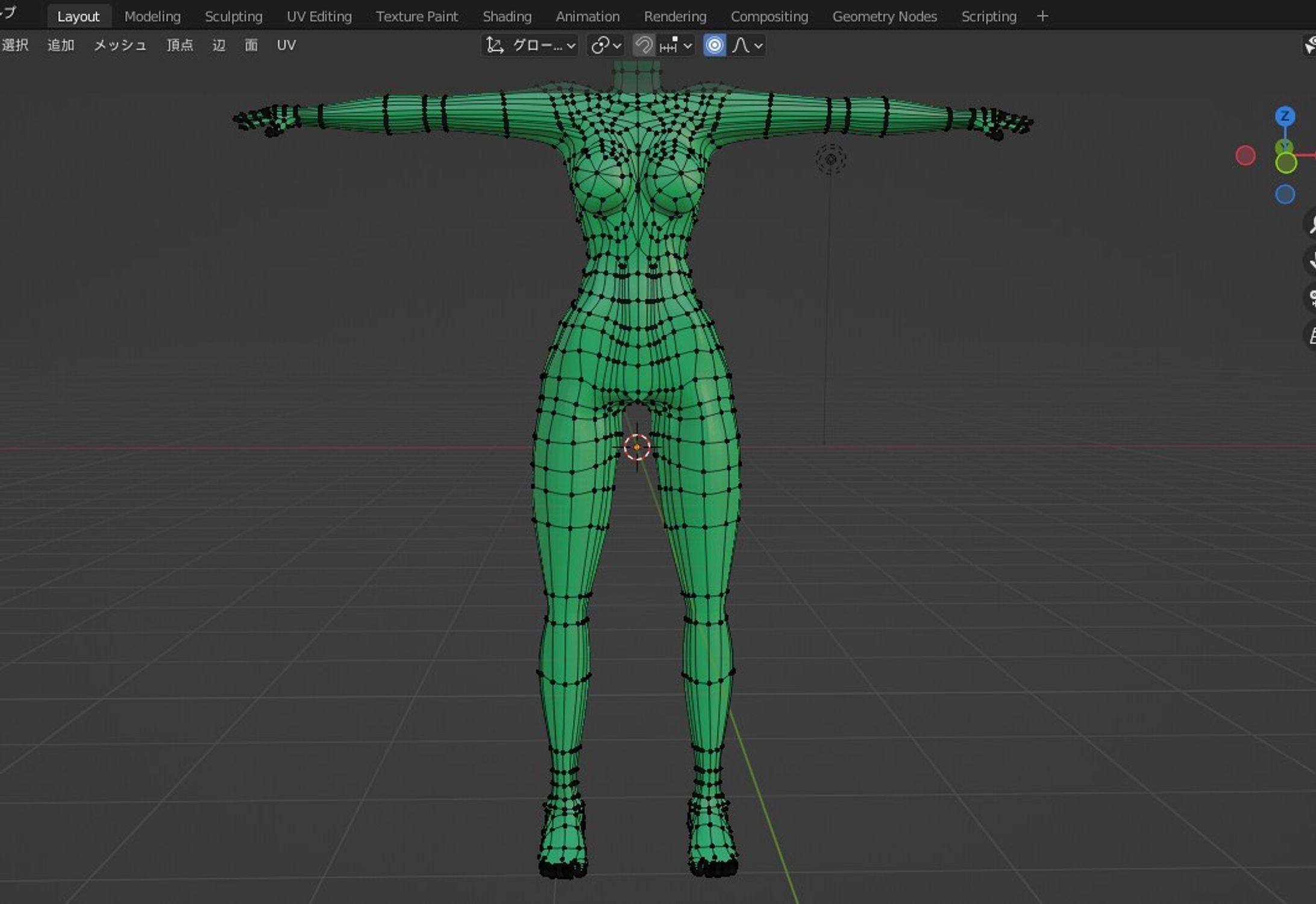This screenshot has height=904, width=1316.
Task: Open the メッシュ menu
Action: point(120,46)
